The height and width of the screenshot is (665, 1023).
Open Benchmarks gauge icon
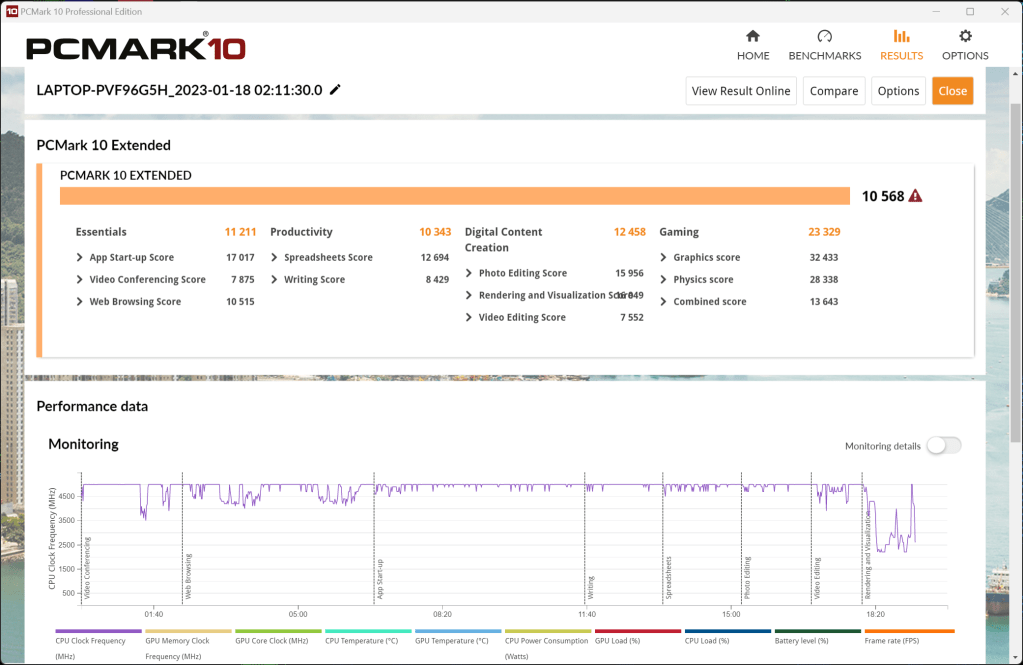(x=824, y=36)
